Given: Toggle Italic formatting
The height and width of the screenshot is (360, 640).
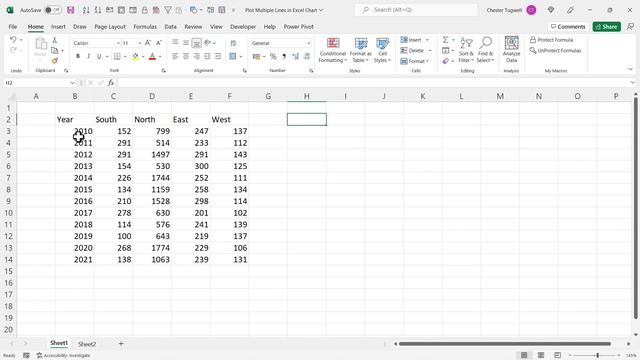Looking at the screenshot, I should click(88, 56).
